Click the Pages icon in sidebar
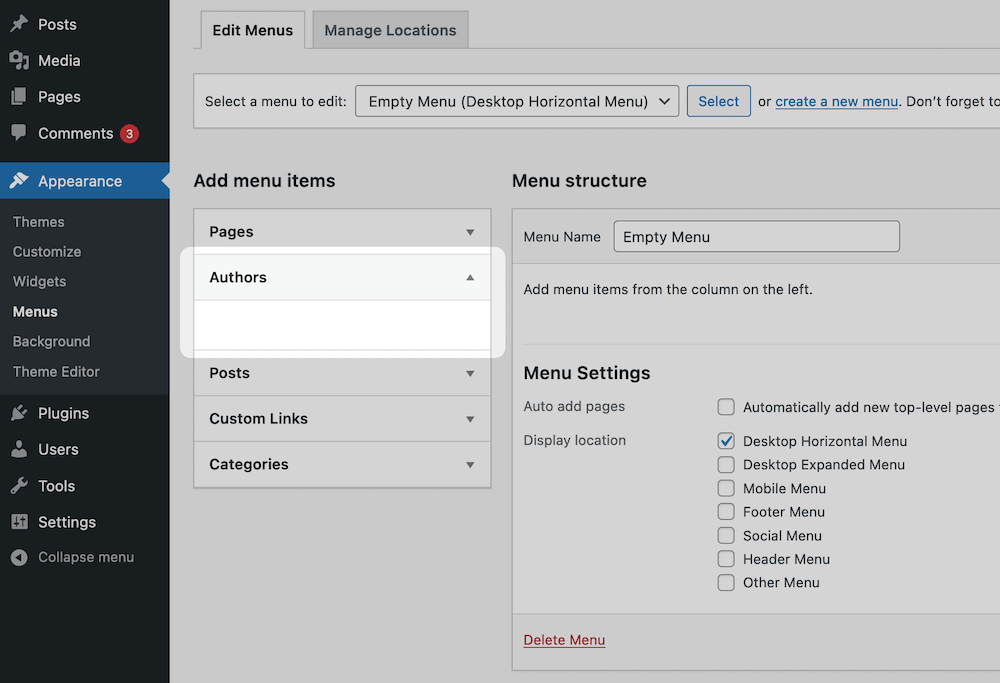 [x=19, y=97]
